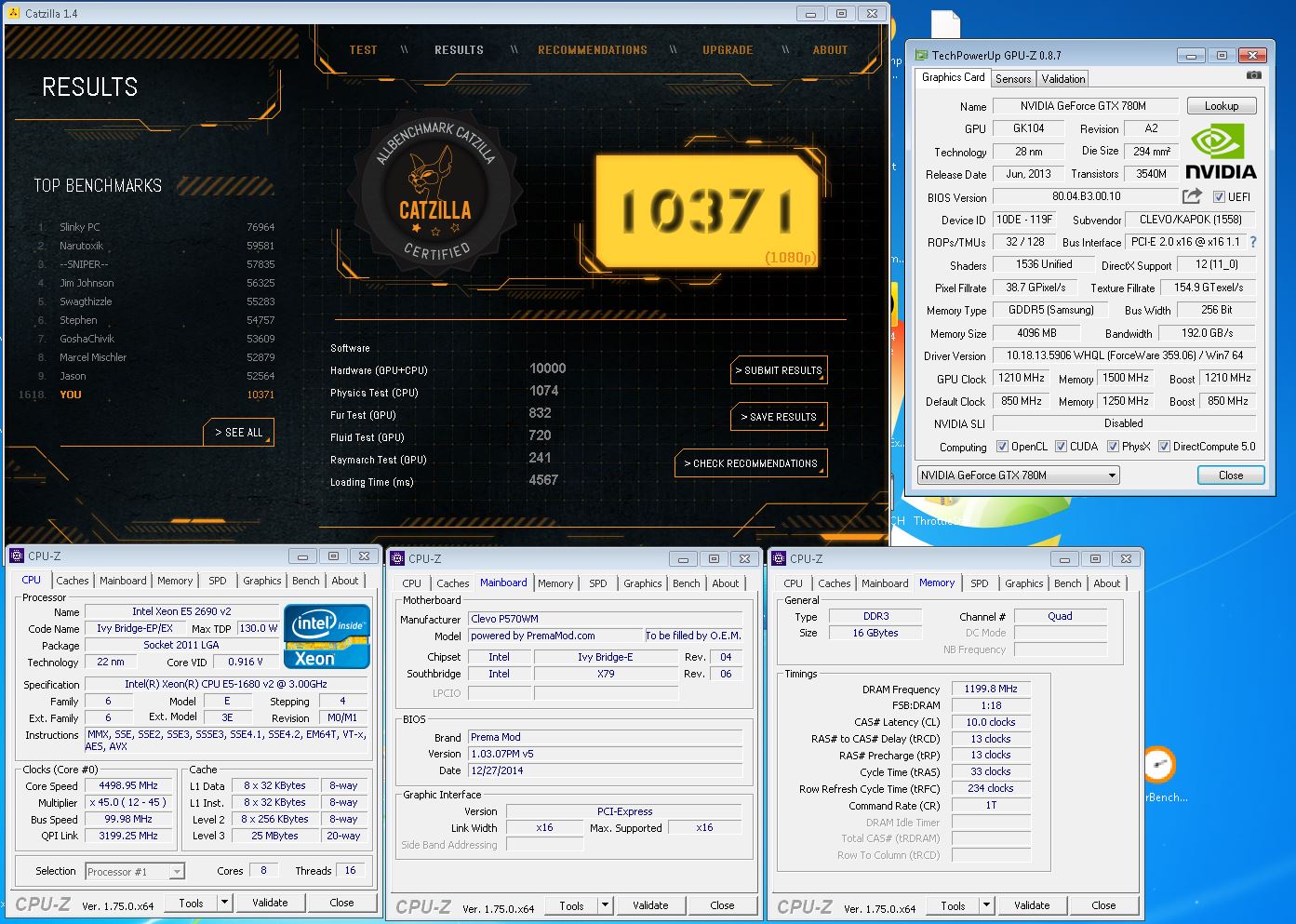Click the CPU-Z Mainboard window title icon

pyautogui.click(x=397, y=558)
